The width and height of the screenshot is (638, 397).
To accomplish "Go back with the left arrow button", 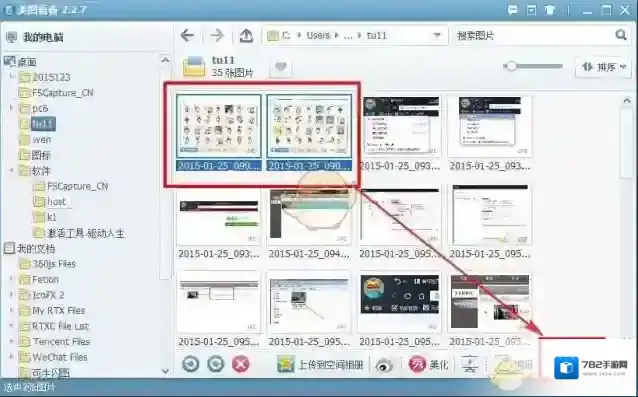I will click(x=187, y=35).
